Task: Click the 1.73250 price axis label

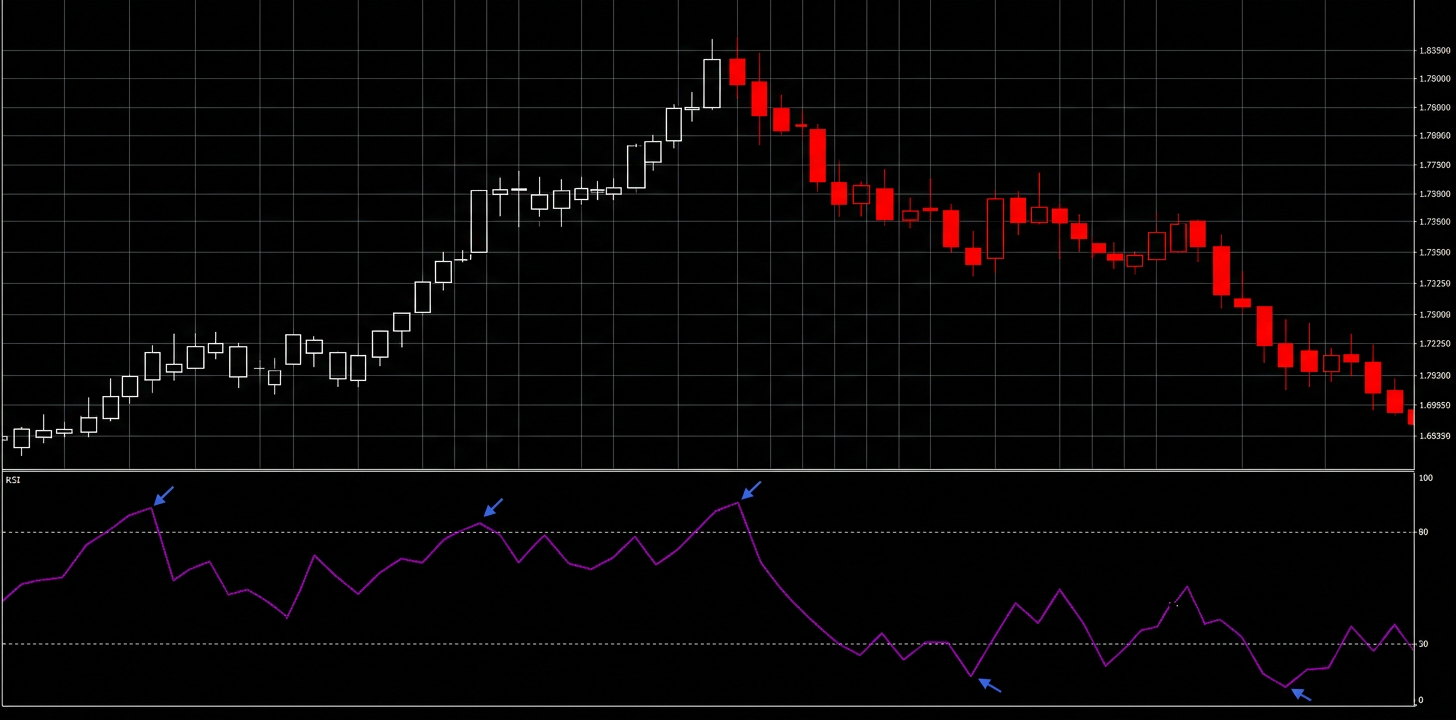Action: coord(1435,285)
